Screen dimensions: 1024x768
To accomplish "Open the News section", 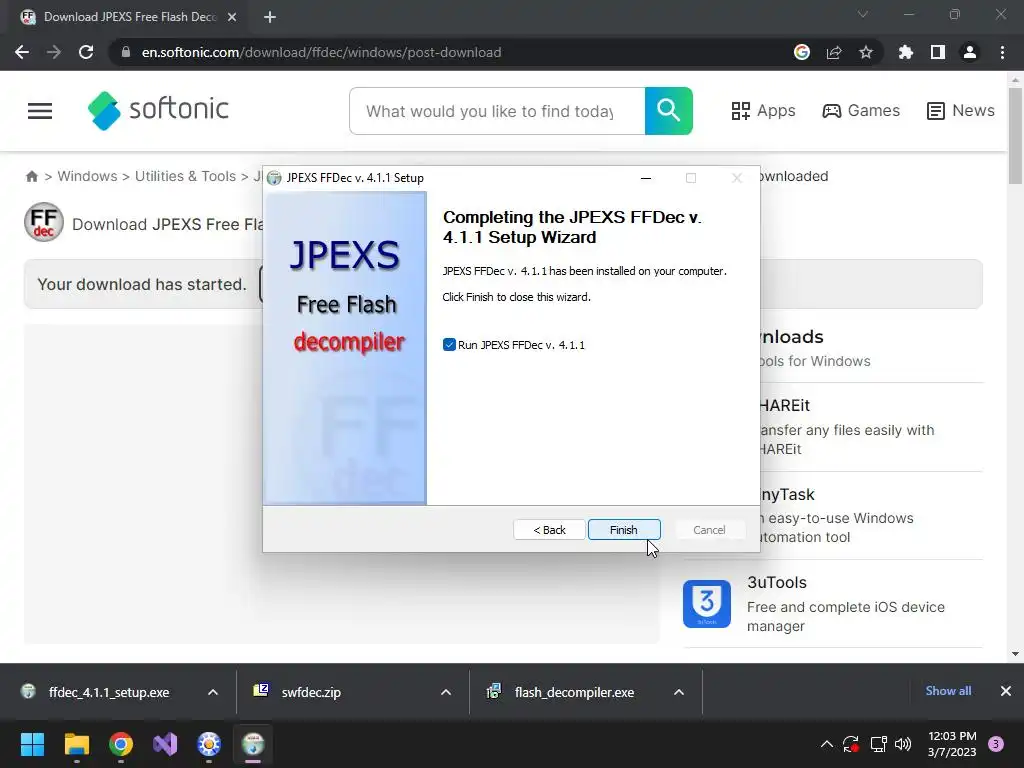I will (961, 110).
